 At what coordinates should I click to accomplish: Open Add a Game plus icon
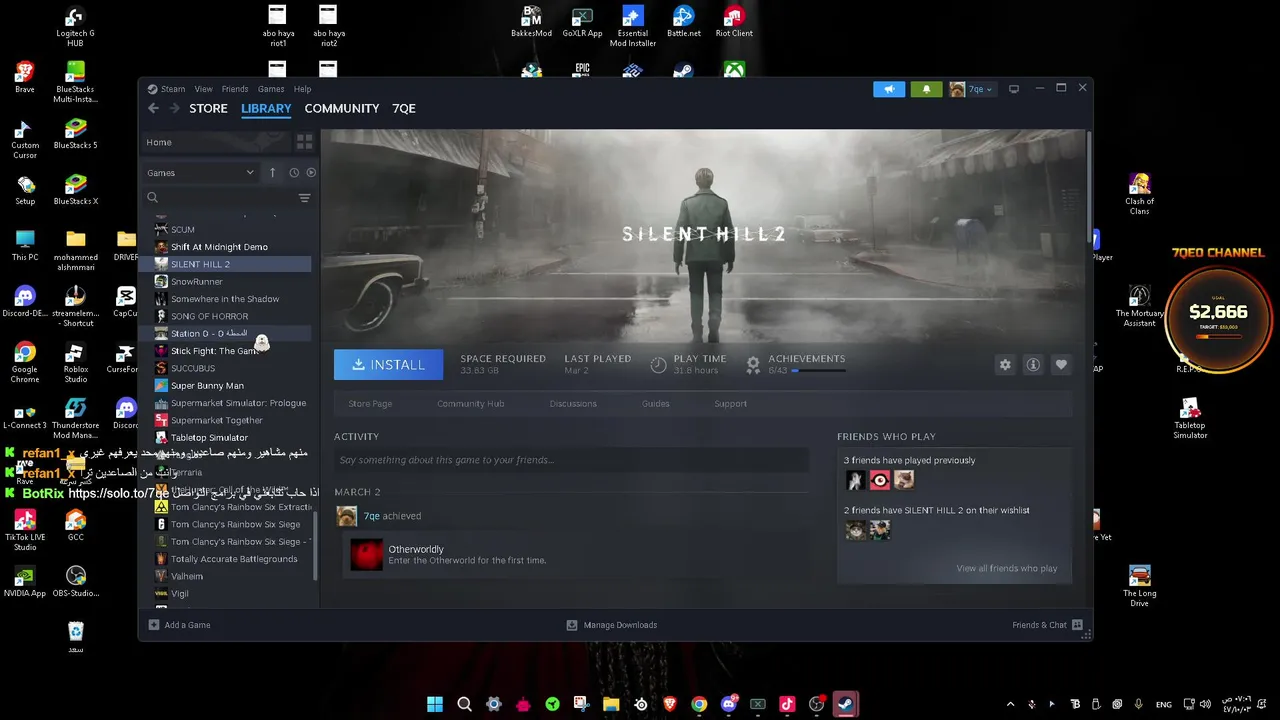[x=154, y=625]
